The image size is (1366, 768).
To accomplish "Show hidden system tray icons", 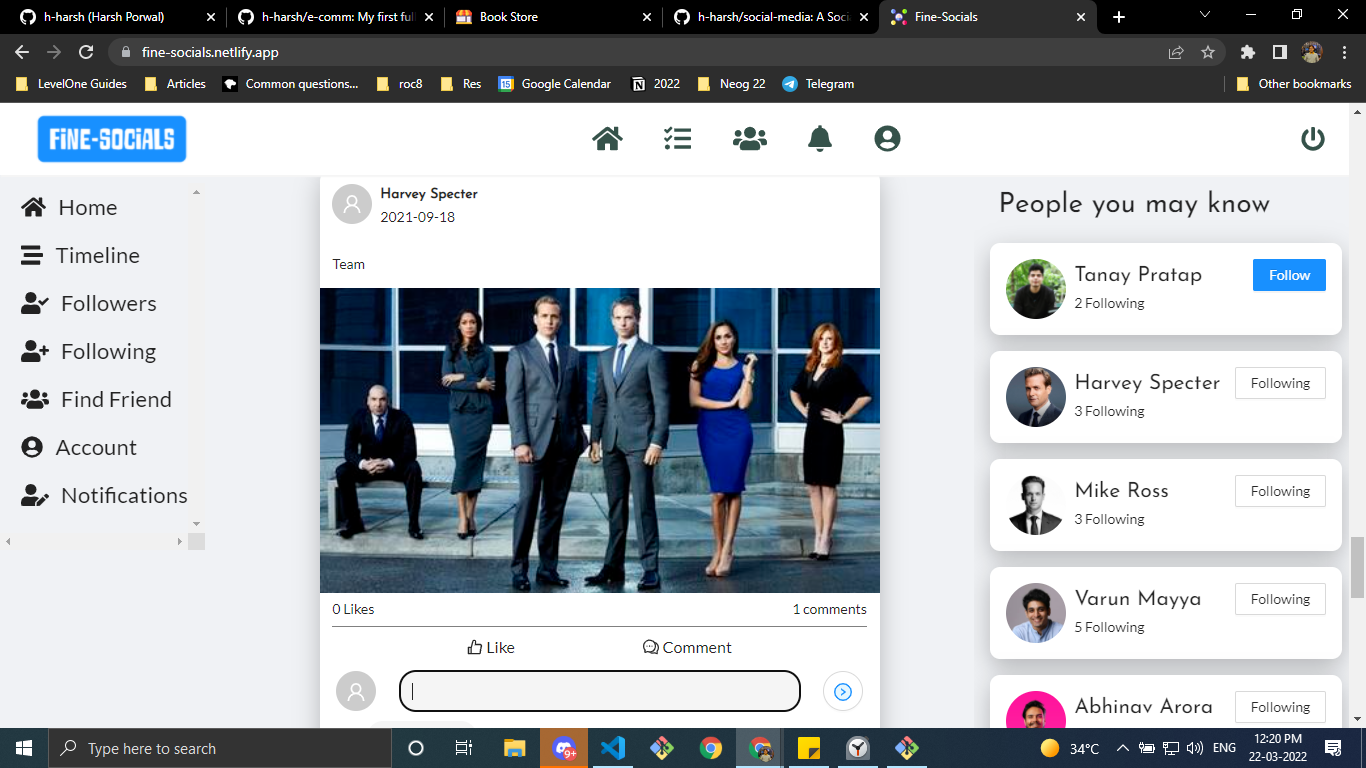I will pos(1122,748).
